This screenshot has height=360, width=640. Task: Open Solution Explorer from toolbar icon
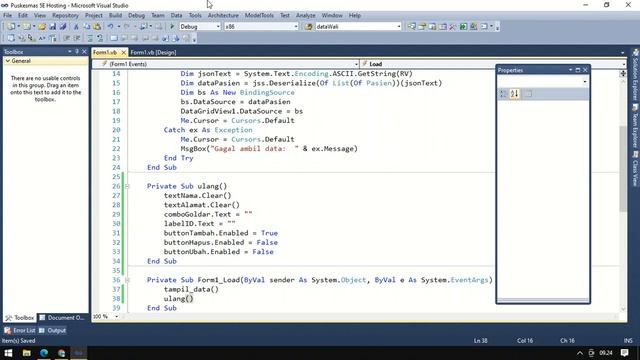[411, 27]
